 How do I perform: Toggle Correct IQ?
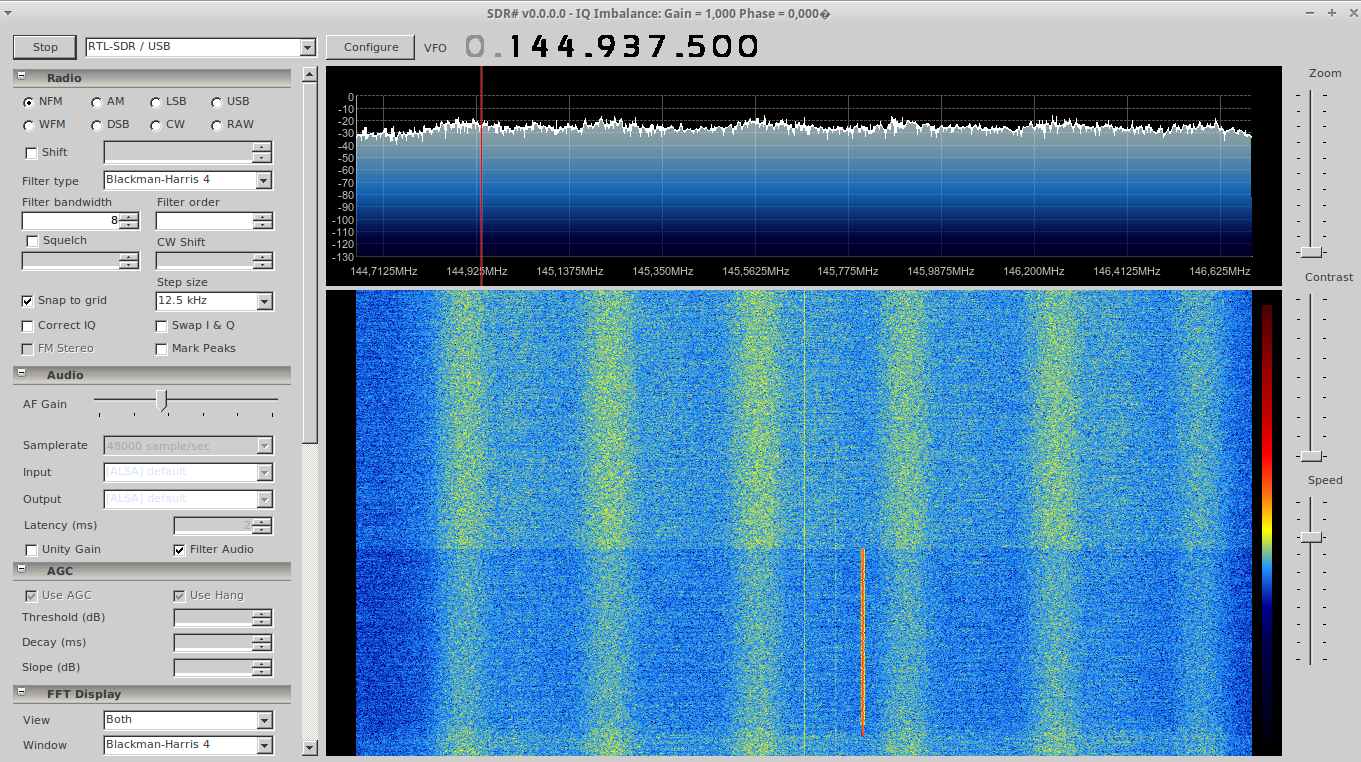point(27,325)
